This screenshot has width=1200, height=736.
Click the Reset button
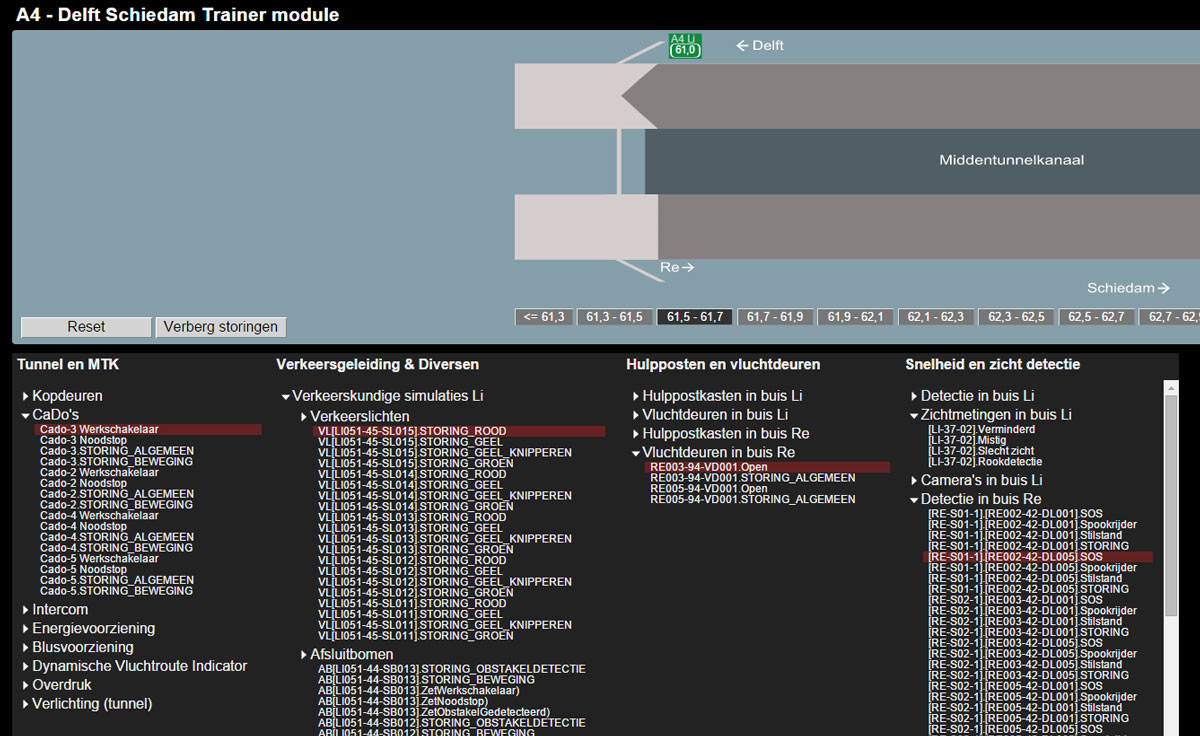pos(86,327)
